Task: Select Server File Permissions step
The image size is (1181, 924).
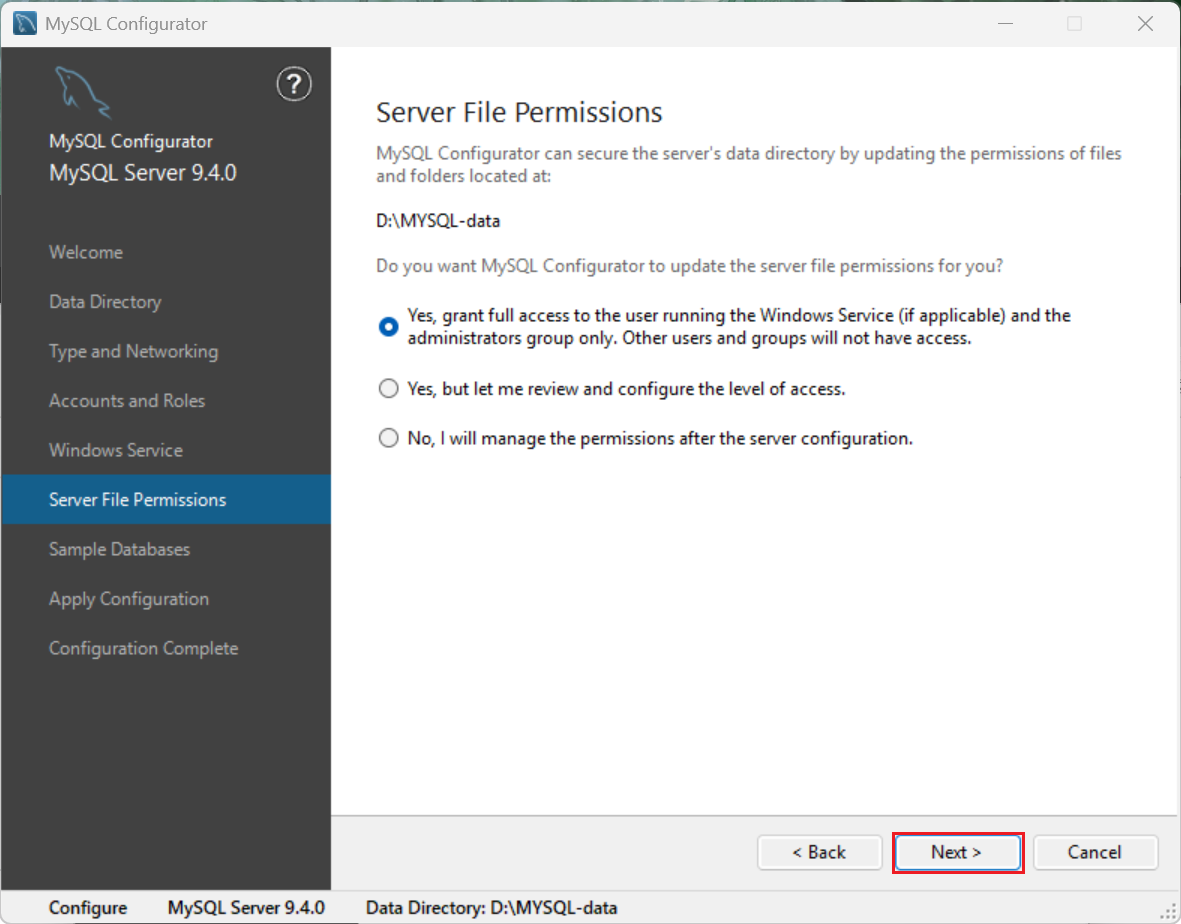Action: [x=166, y=499]
